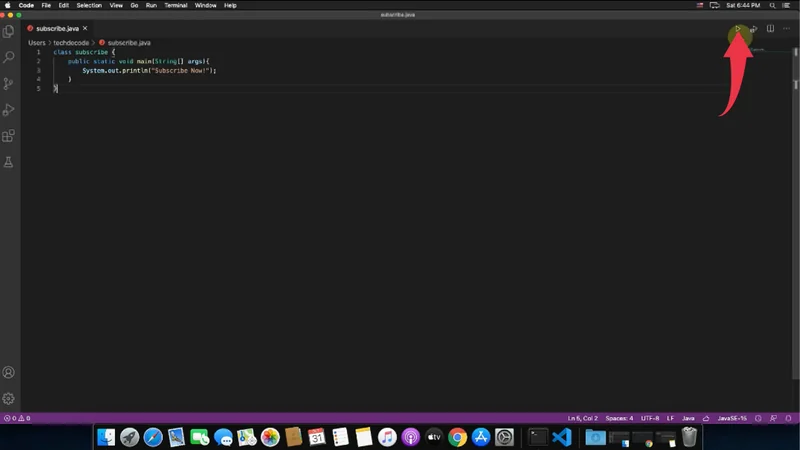Select the Java language mode indicator
This screenshot has height=450, width=800.
point(688,418)
